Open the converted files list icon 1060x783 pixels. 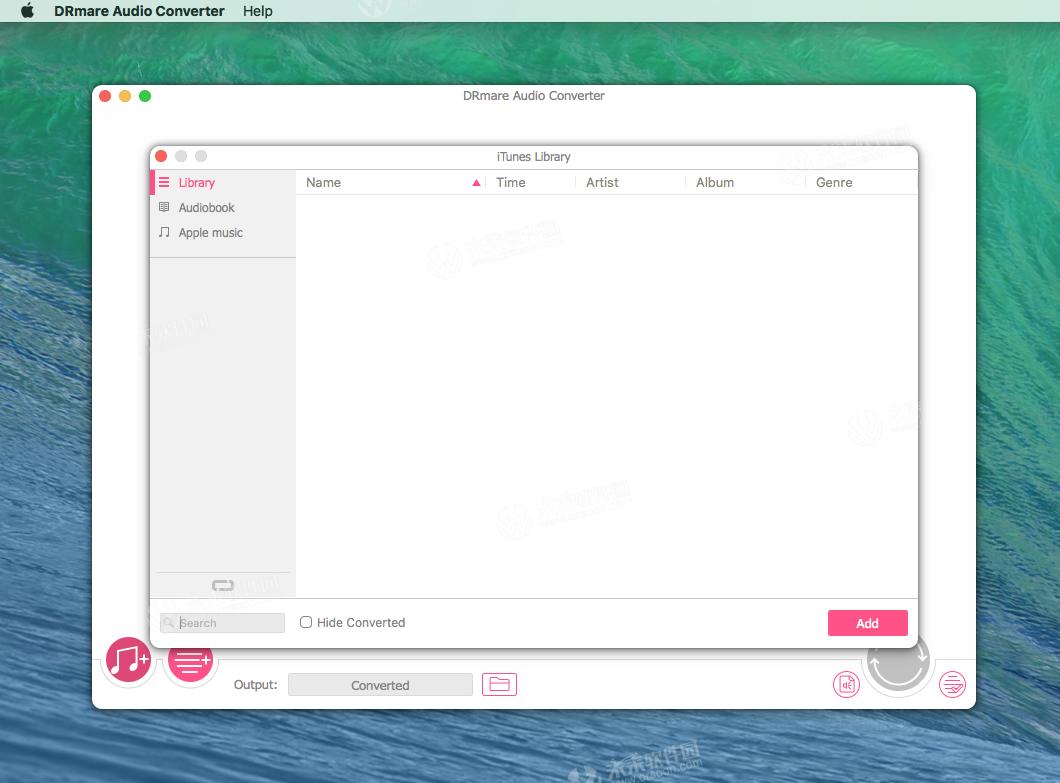951,684
